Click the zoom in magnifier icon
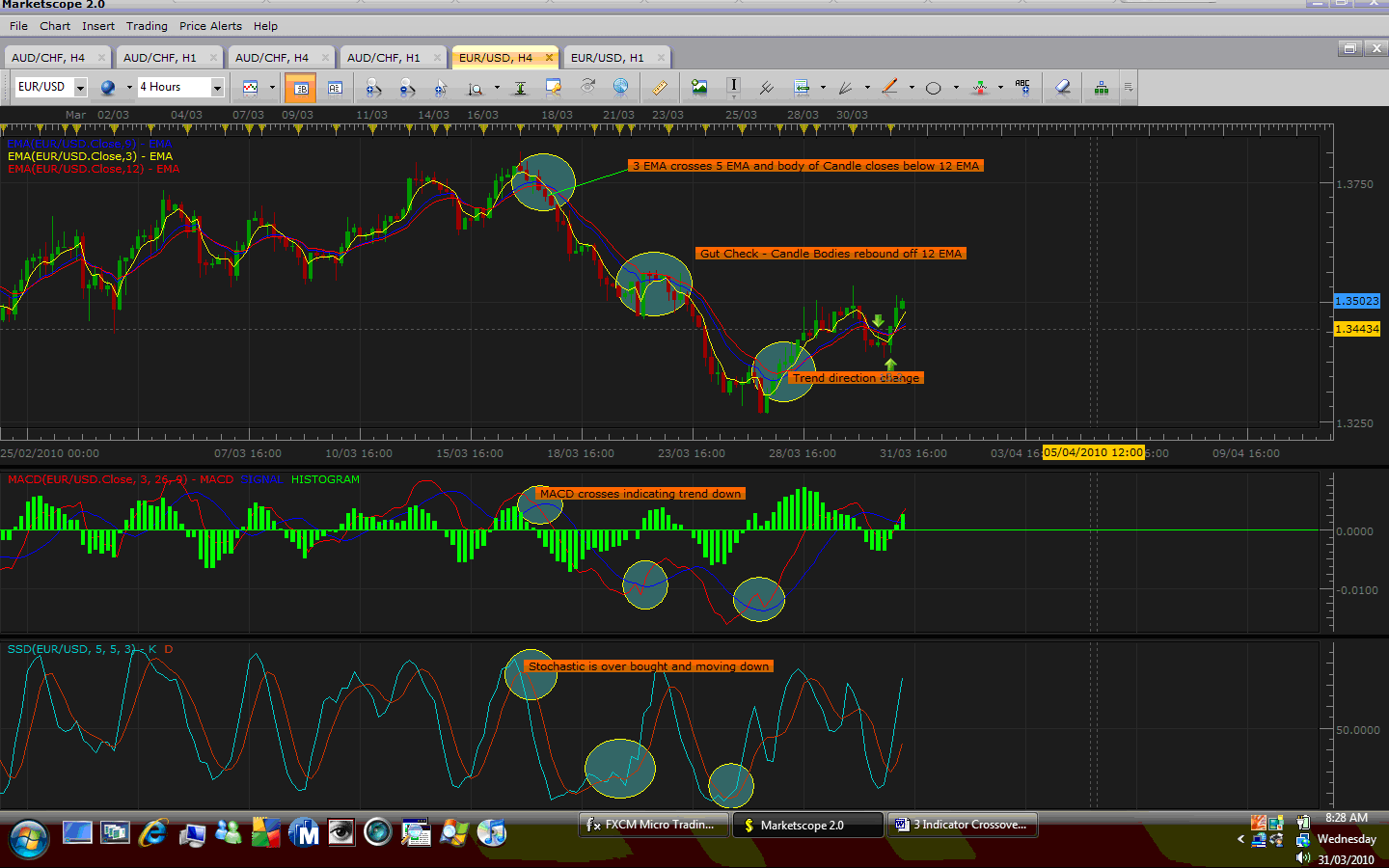Image resolution: width=1389 pixels, height=868 pixels. tap(373, 88)
